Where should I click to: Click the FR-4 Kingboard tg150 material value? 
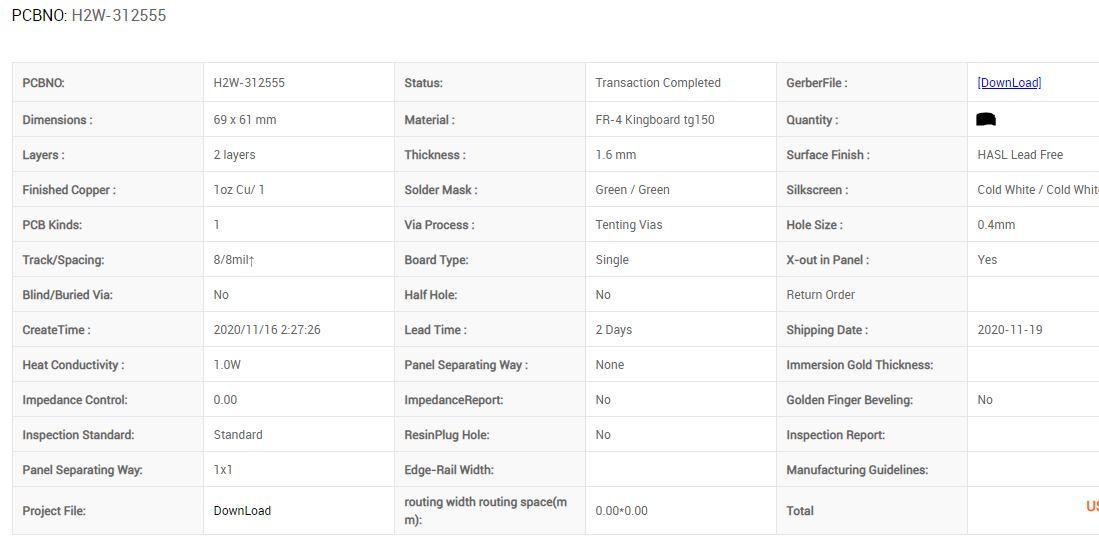[x=655, y=120]
